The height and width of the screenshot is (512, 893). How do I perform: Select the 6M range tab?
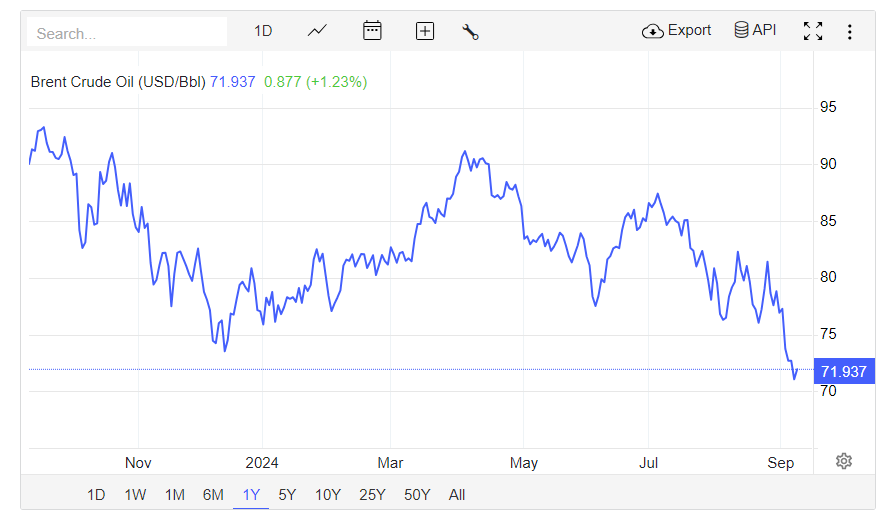[x=213, y=495]
